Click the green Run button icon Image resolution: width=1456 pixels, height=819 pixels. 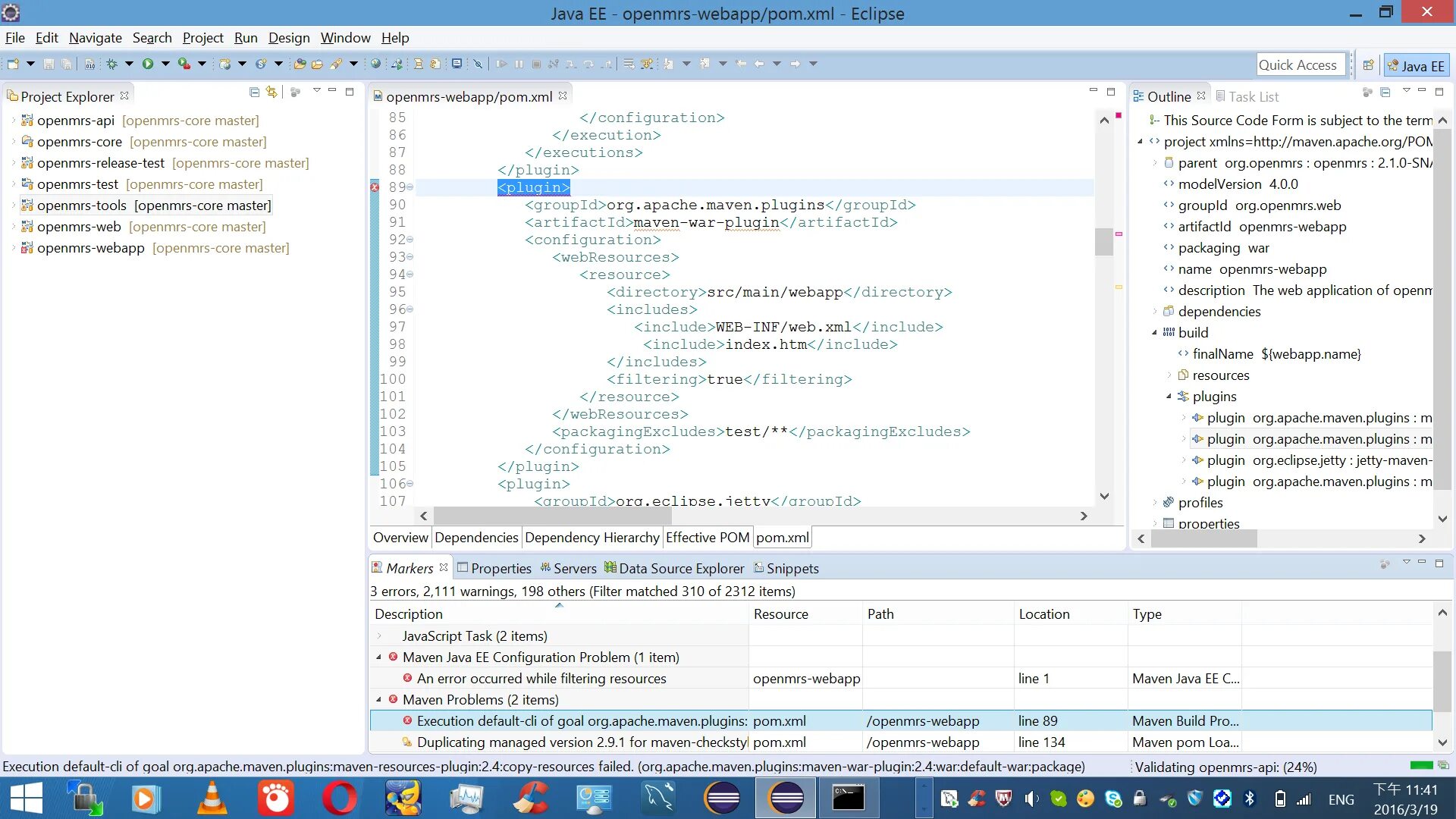tap(148, 64)
